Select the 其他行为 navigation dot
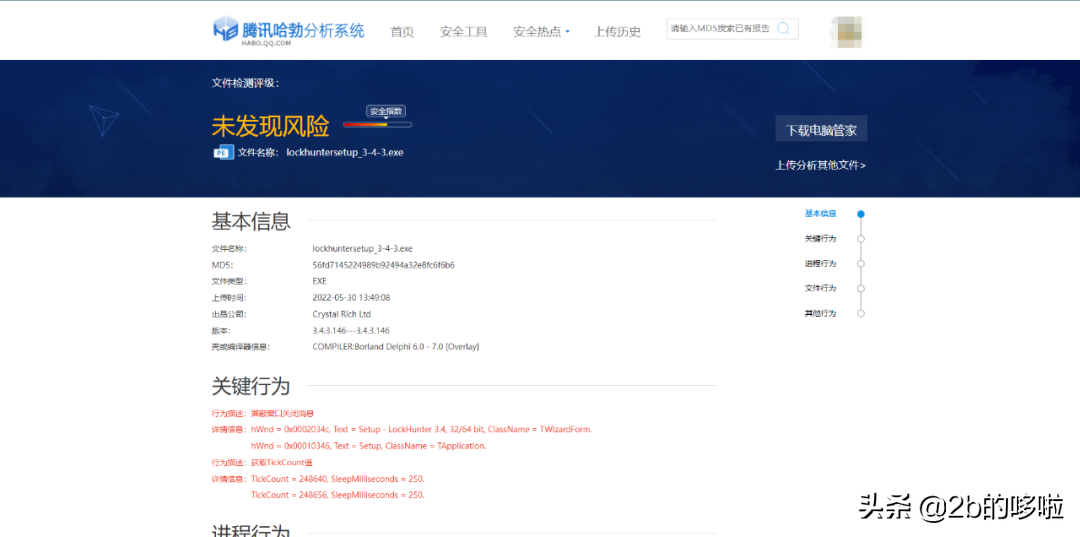 [861, 313]
